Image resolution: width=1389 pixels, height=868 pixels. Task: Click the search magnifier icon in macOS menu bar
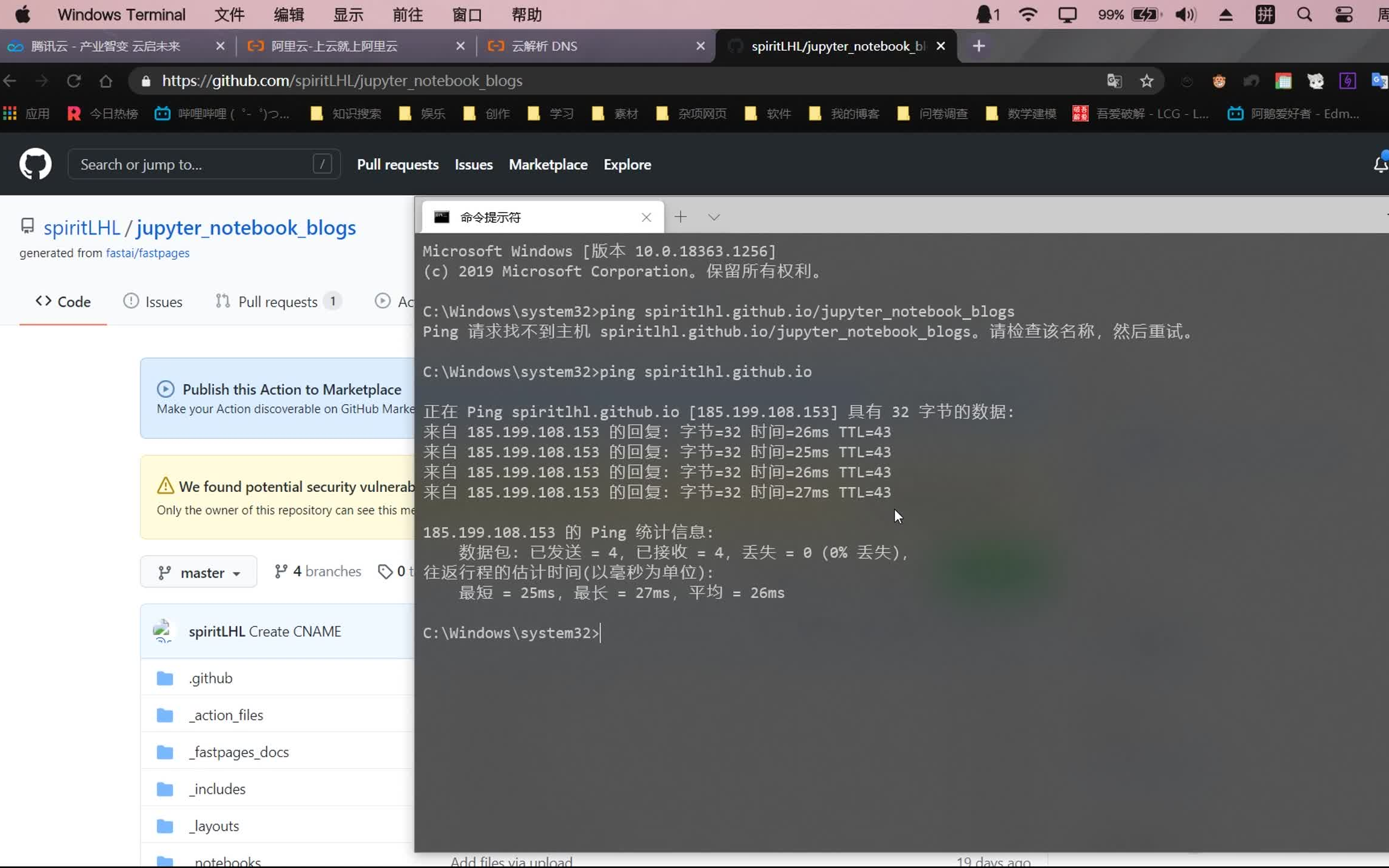point(1305,14)
